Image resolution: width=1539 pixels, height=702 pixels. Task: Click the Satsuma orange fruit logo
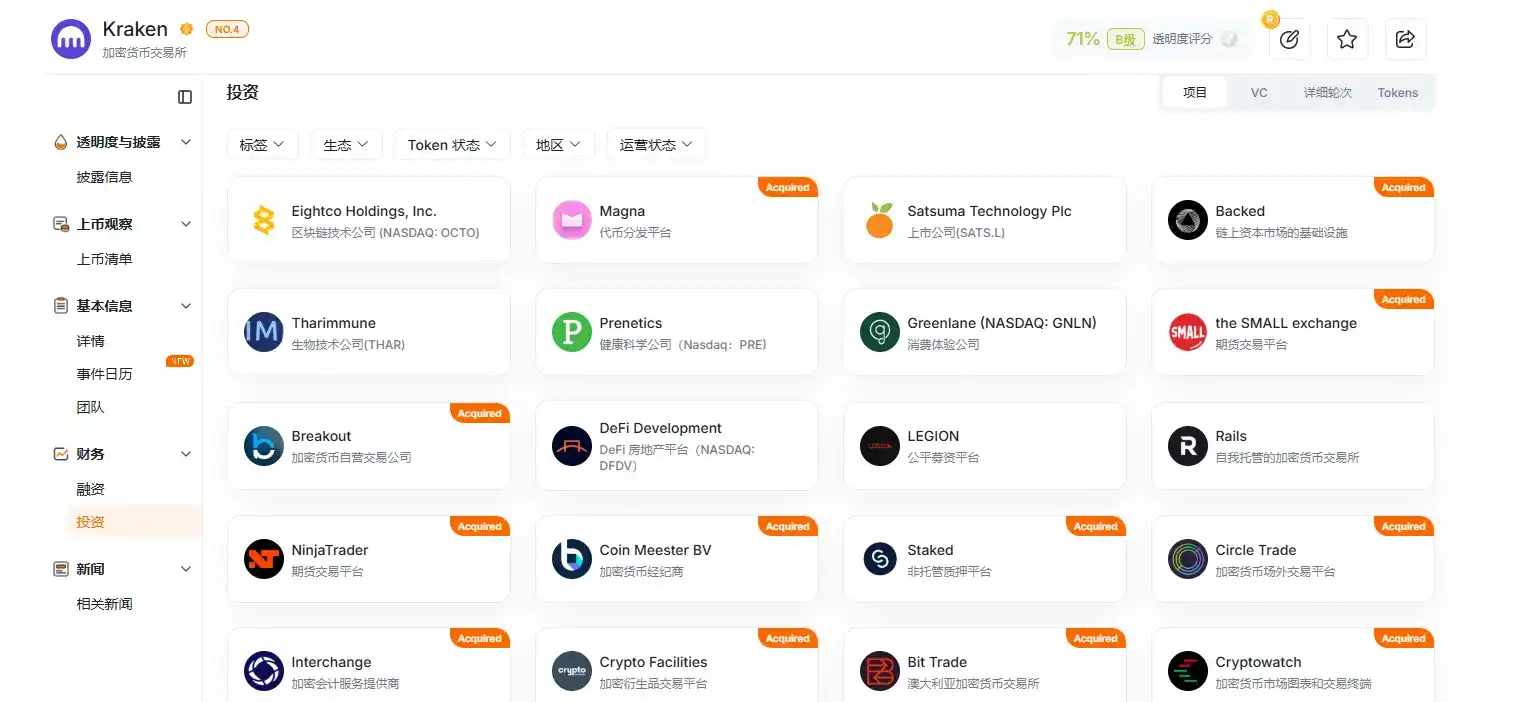pos(880,220)
